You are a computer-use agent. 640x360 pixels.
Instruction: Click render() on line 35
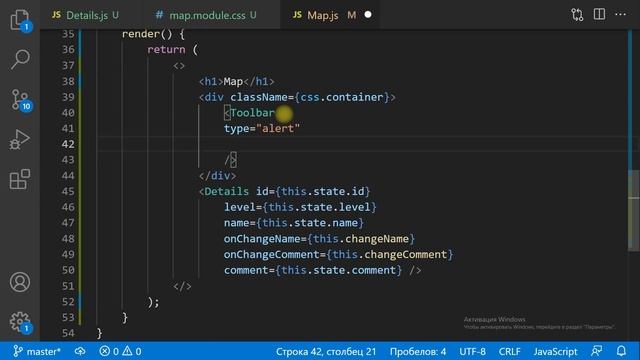pyautogui.click(x=147, y=34)
